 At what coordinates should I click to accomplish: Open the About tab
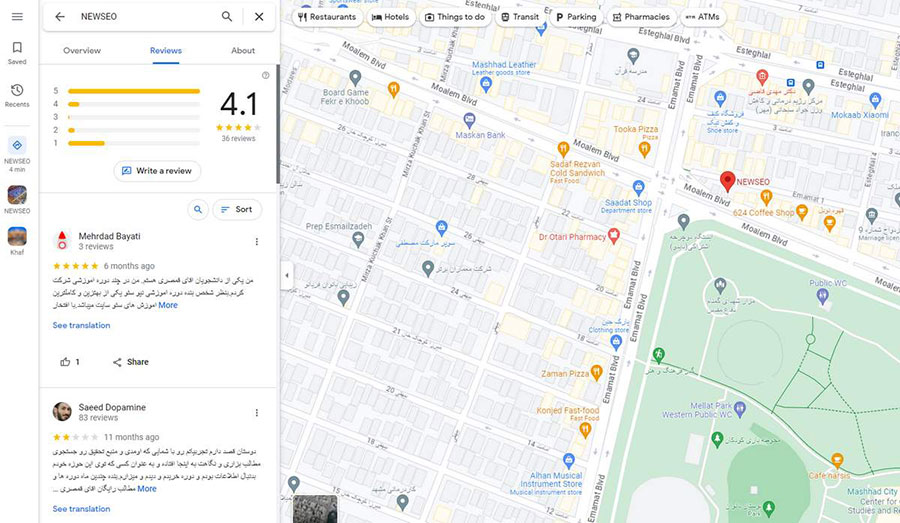(x=243, y=51)
